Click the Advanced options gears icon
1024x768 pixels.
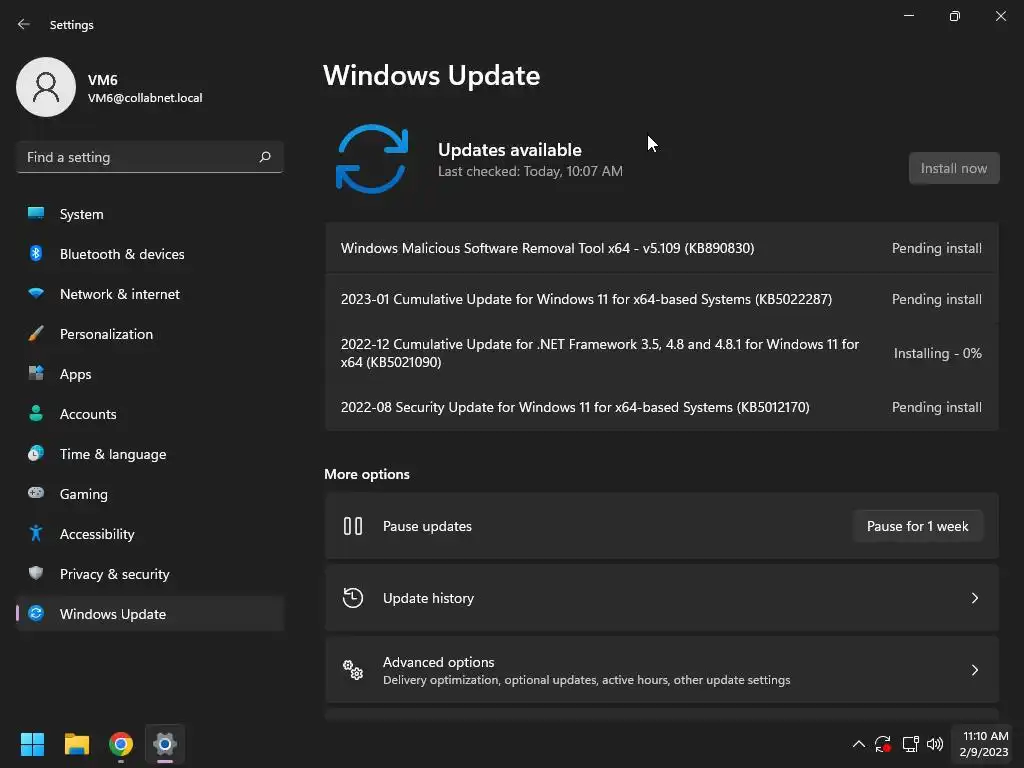[x=353, y=669]
